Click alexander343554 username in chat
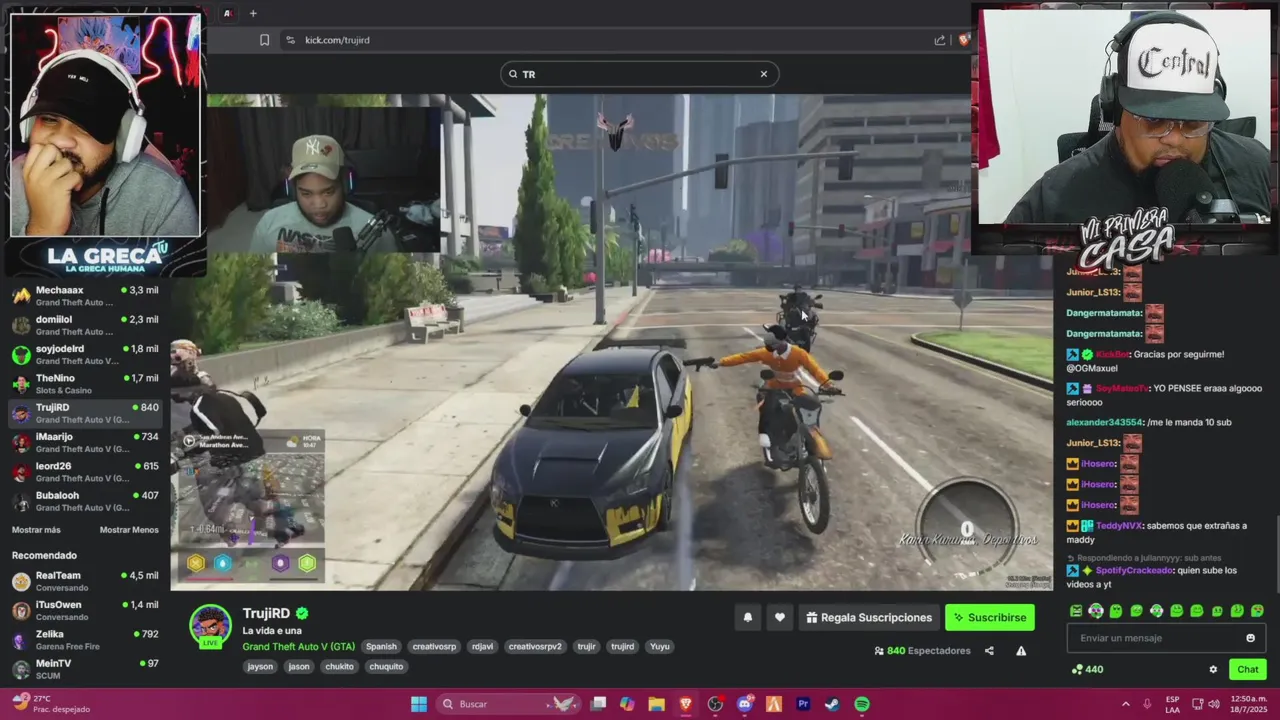 point(1105,422)
